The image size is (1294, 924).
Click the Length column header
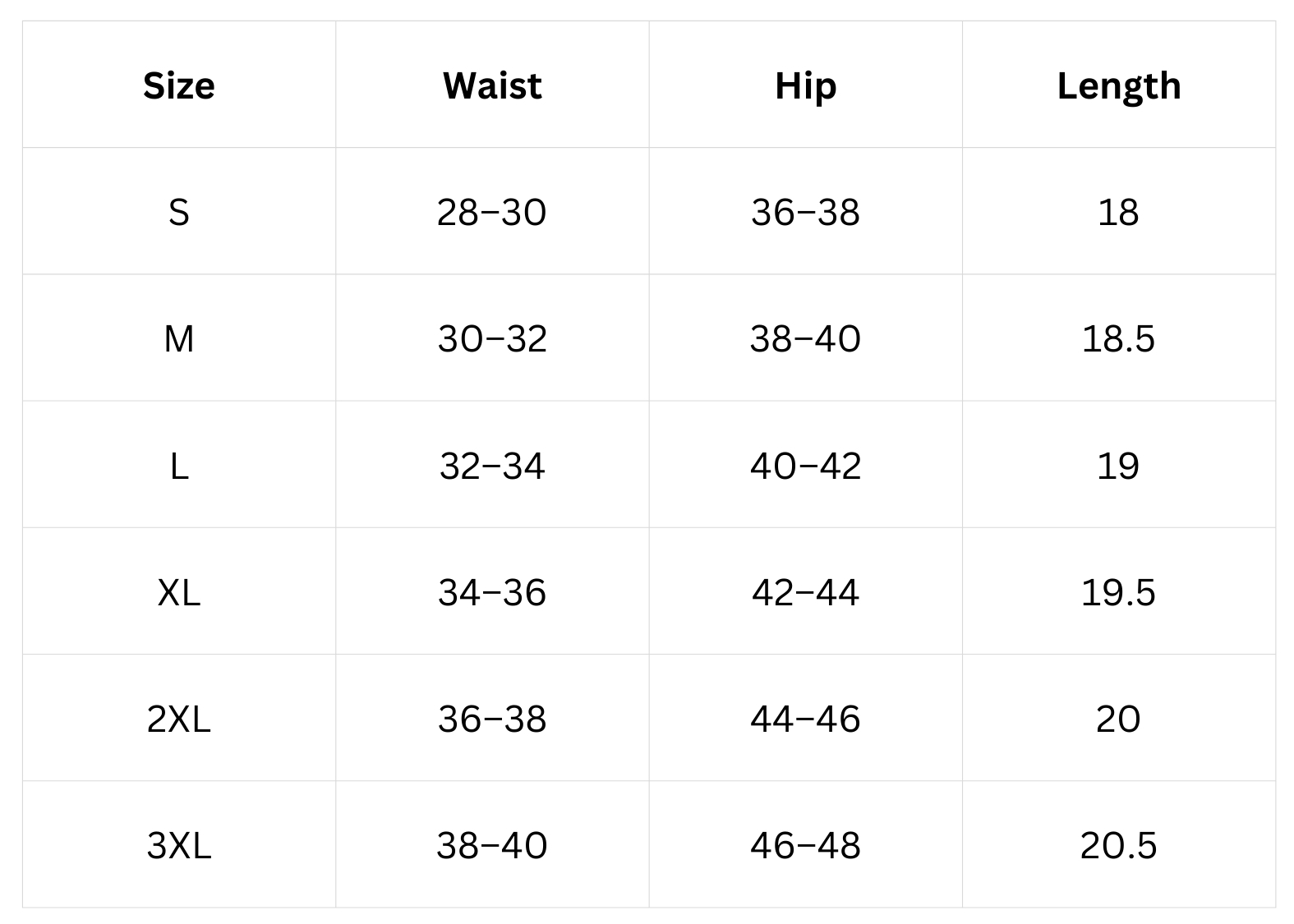[1118, 85]
